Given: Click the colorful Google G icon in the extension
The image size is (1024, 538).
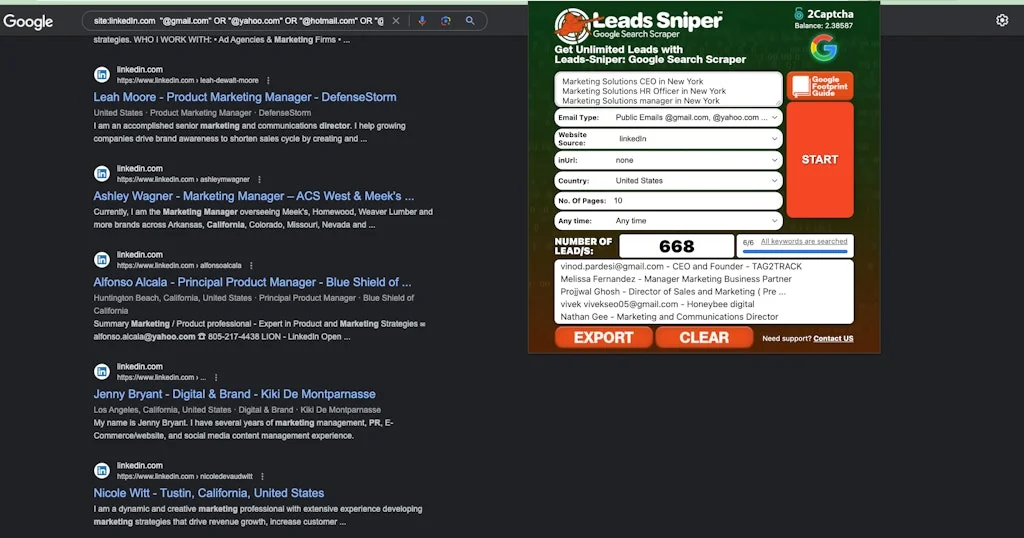Looking at the screenshot, I should (x=824, y=48).
